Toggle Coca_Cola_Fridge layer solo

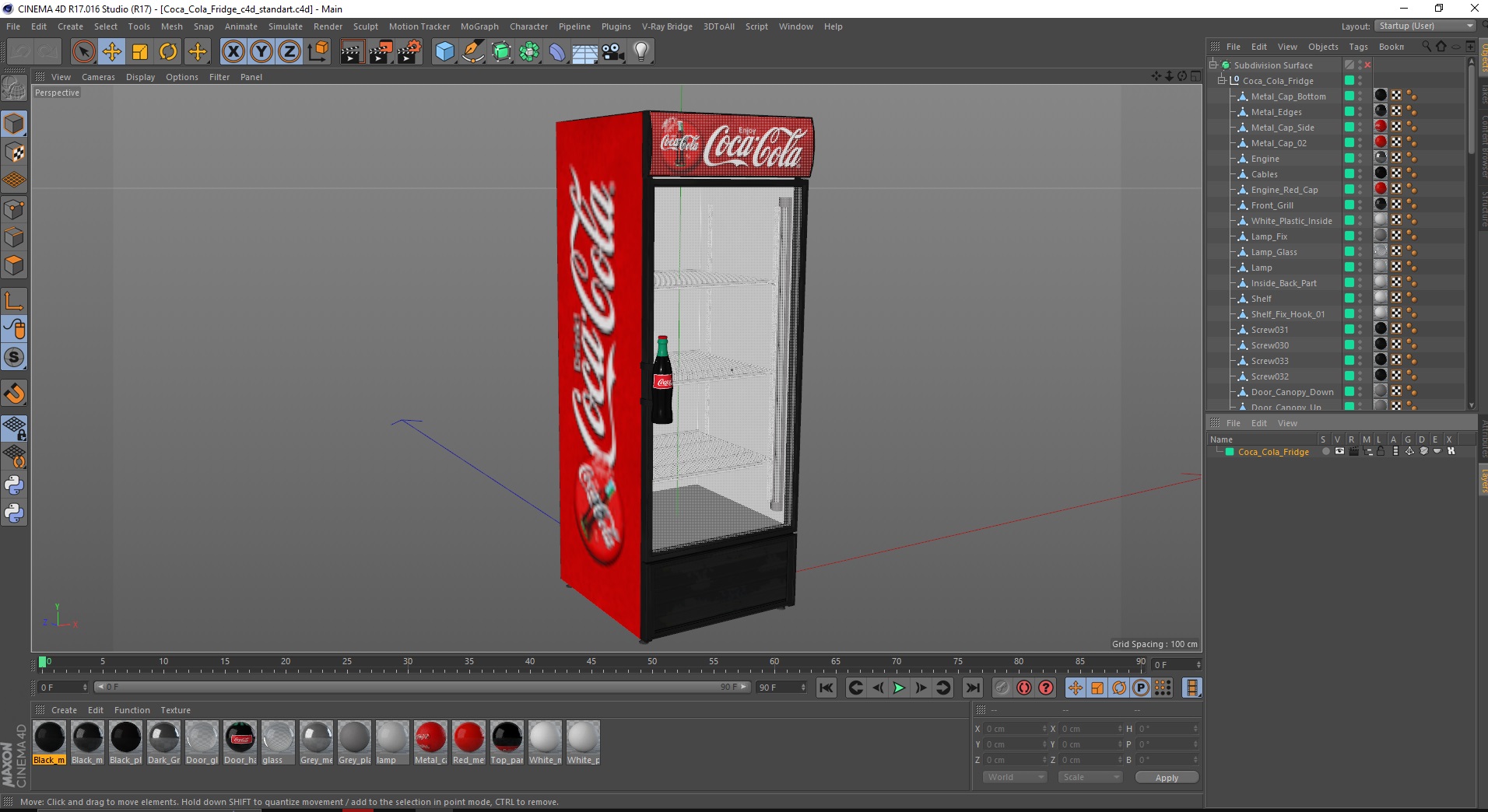[x=1325, y=451]
